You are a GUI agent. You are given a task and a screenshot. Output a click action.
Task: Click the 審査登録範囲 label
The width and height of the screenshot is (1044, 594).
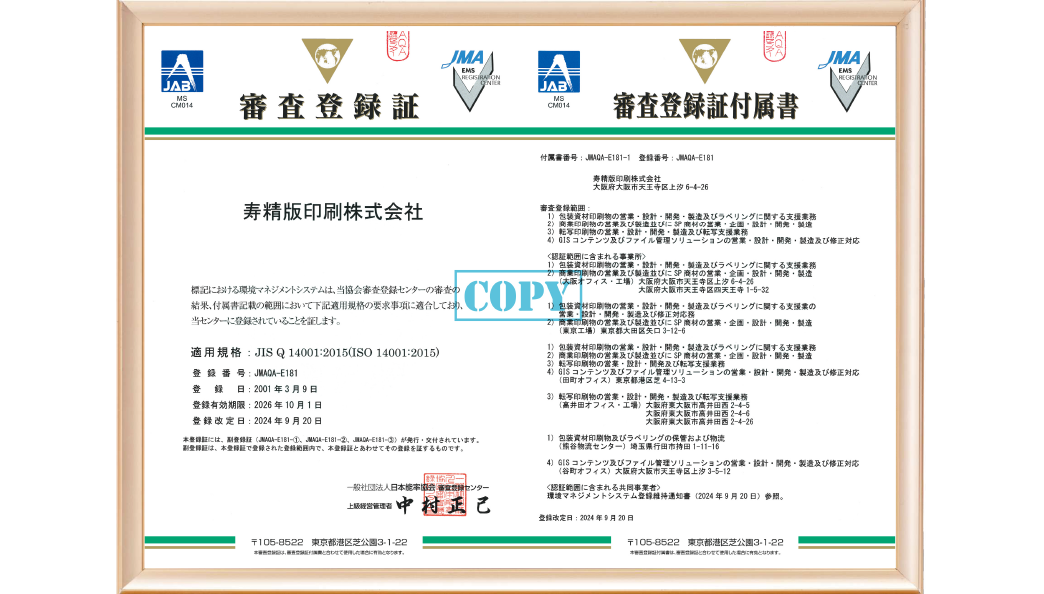click(565, 208)
